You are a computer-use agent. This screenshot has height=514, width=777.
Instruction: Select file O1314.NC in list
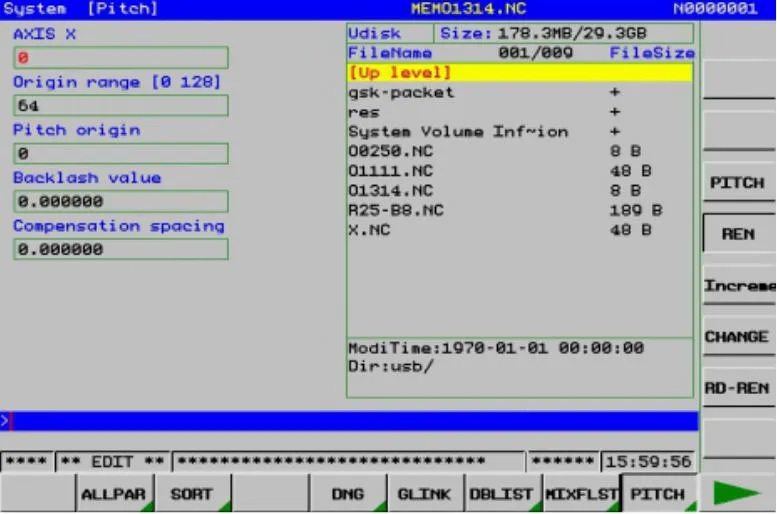391,190
